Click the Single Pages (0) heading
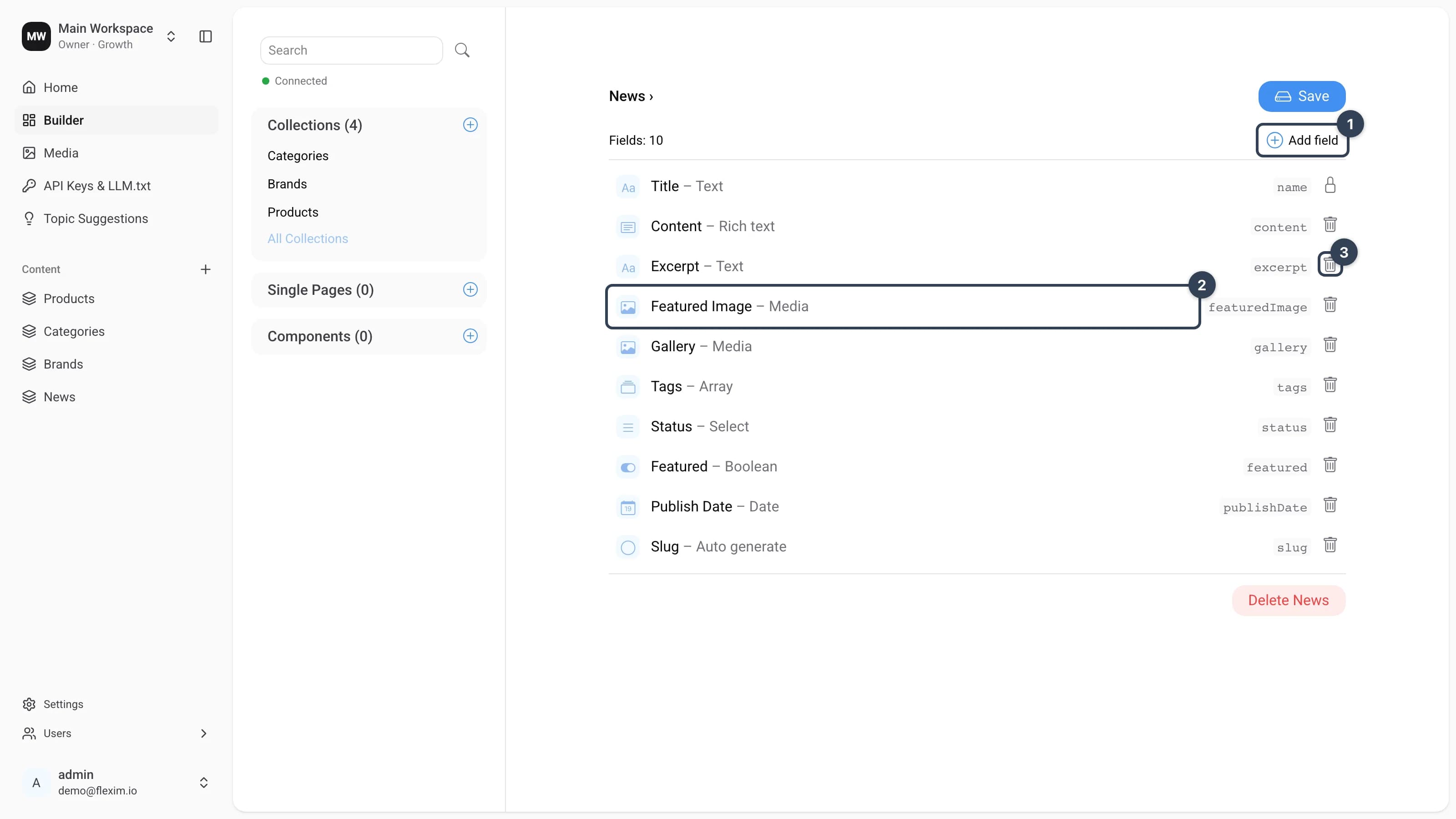Viewport: 1456px width, 819px height. (x=320, y=290)
